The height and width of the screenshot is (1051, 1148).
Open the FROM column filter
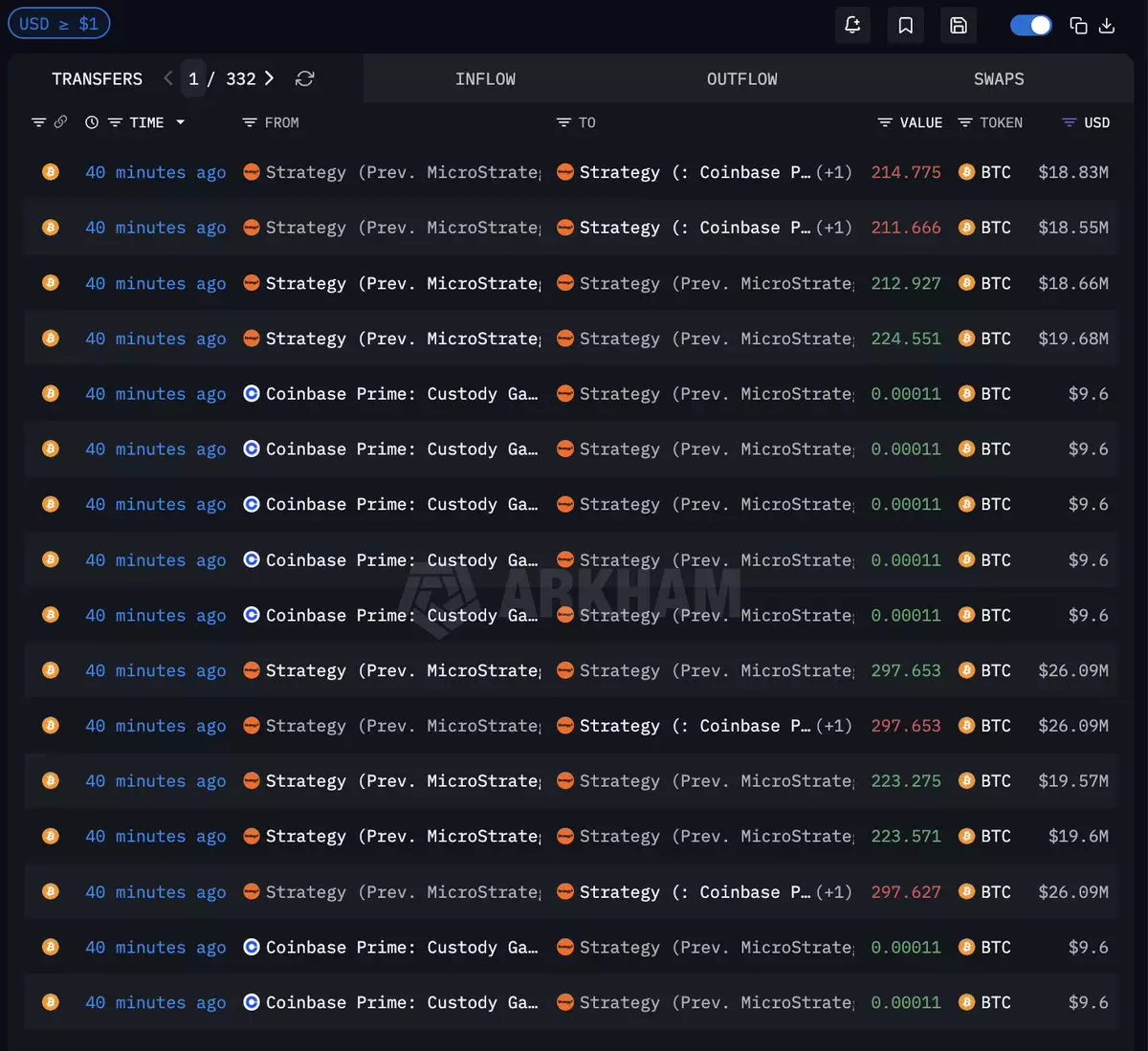[250, 122]
